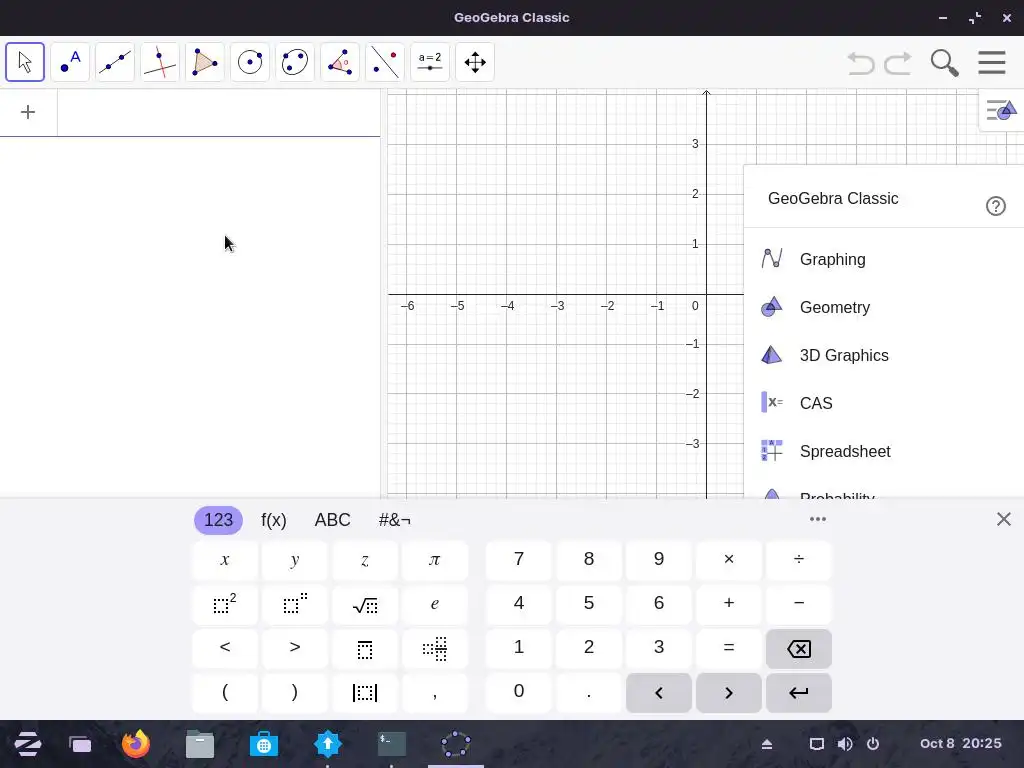Select the Polygon tool

point(205,62)
